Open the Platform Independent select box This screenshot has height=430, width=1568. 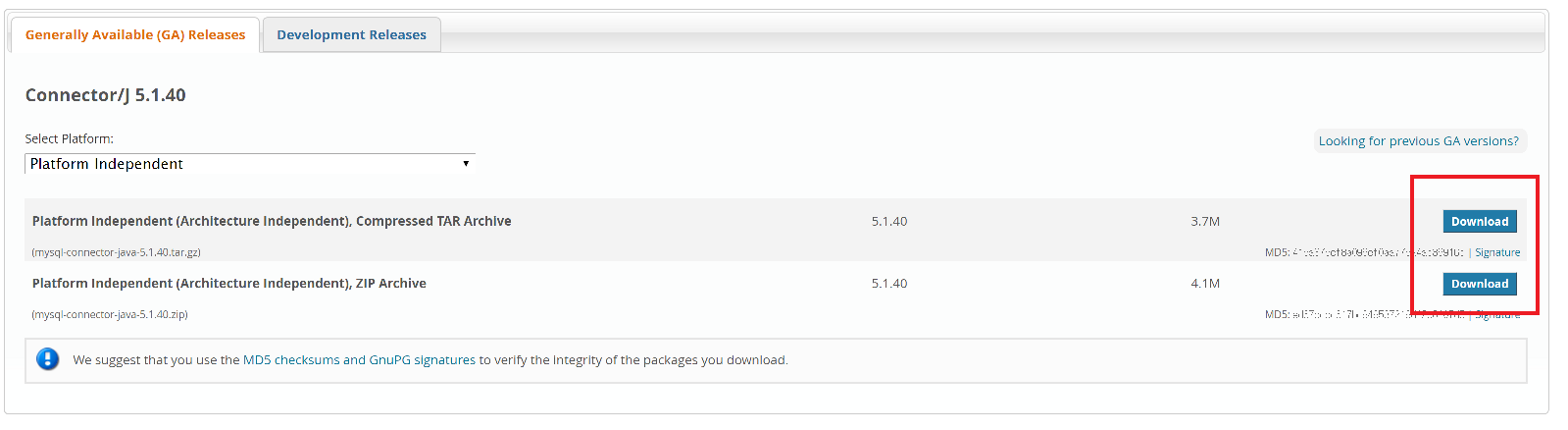point(250,164)
